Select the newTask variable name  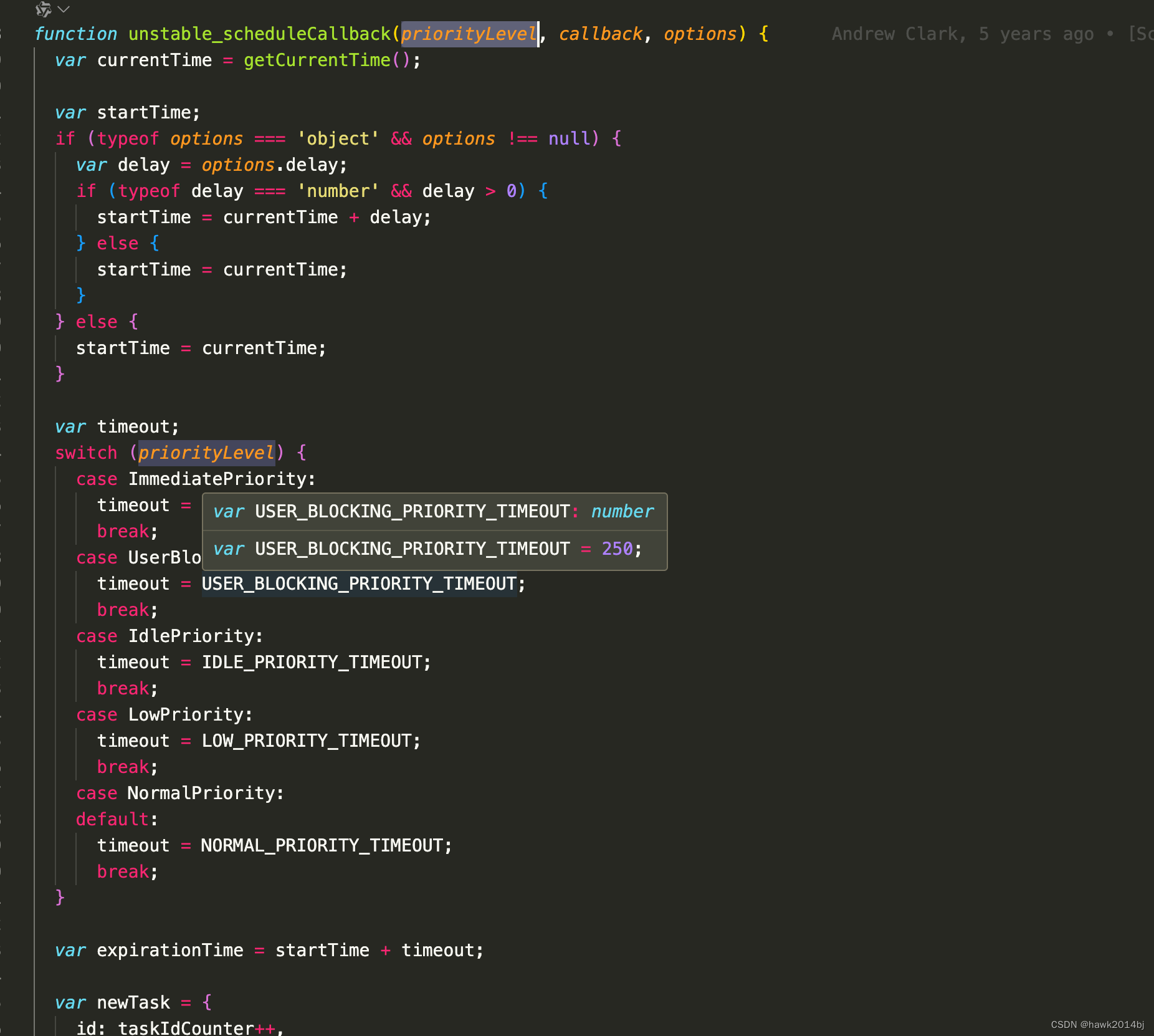(132, 1002)
